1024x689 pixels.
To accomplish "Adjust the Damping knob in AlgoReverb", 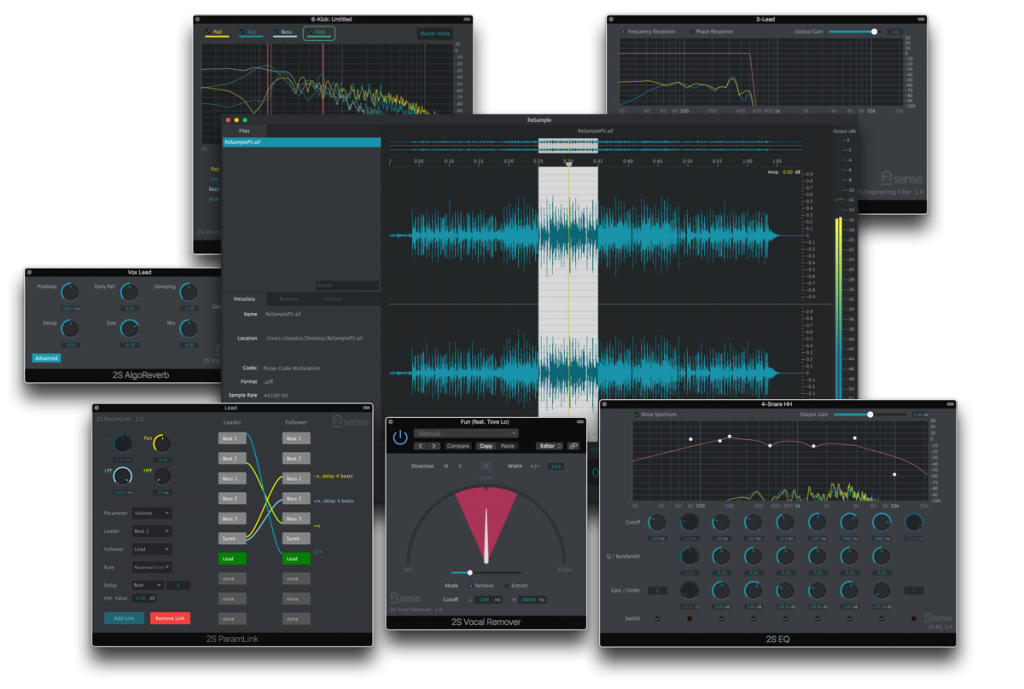I will (x=188, y=293).
